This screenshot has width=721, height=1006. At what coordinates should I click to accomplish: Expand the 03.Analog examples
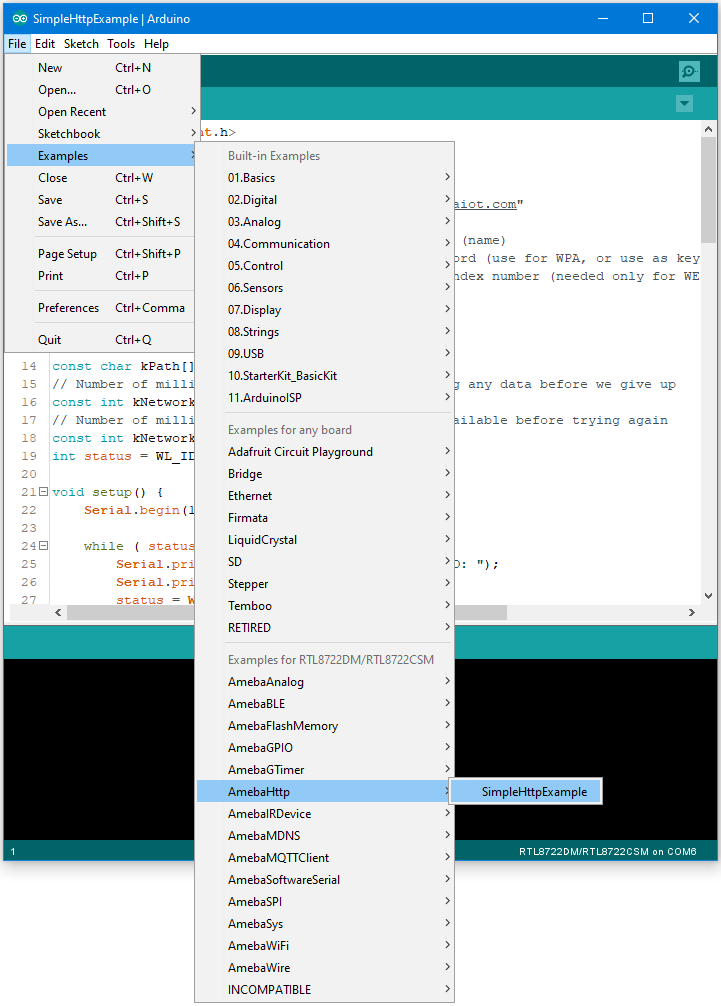click(x=325, y=222)
